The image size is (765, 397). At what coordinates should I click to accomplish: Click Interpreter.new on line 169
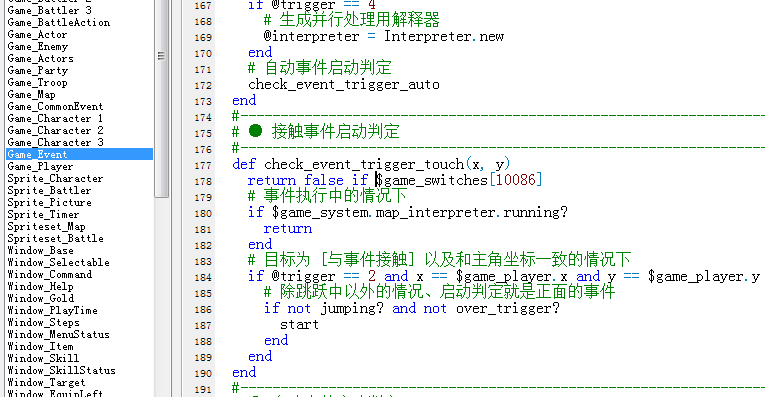pos(444,36)
